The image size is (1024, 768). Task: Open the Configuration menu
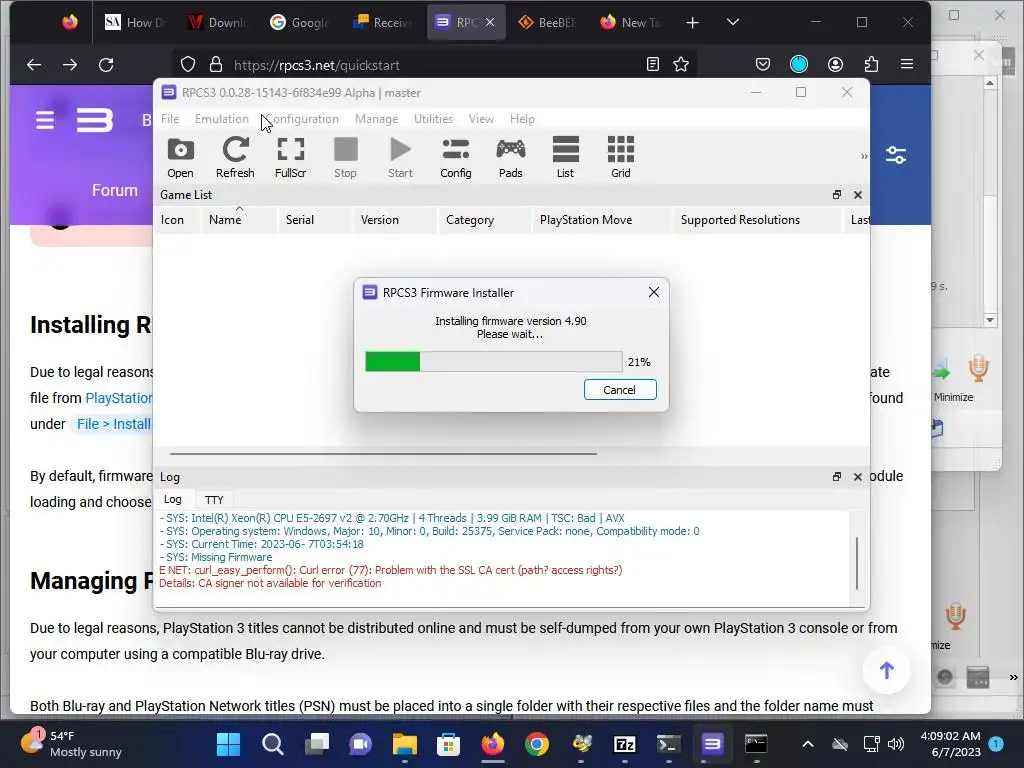302,119
